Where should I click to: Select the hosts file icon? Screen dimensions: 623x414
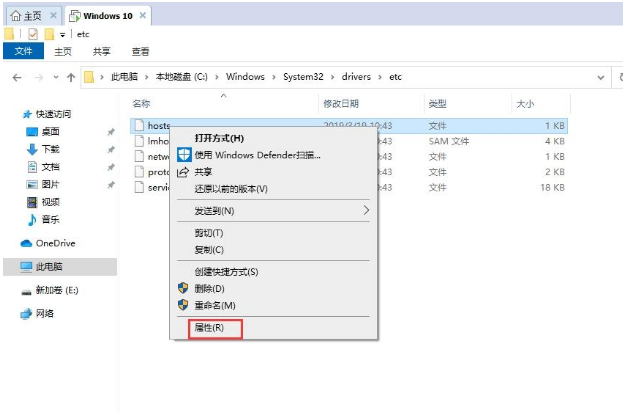pyautogui.click(x=139, y=125)
